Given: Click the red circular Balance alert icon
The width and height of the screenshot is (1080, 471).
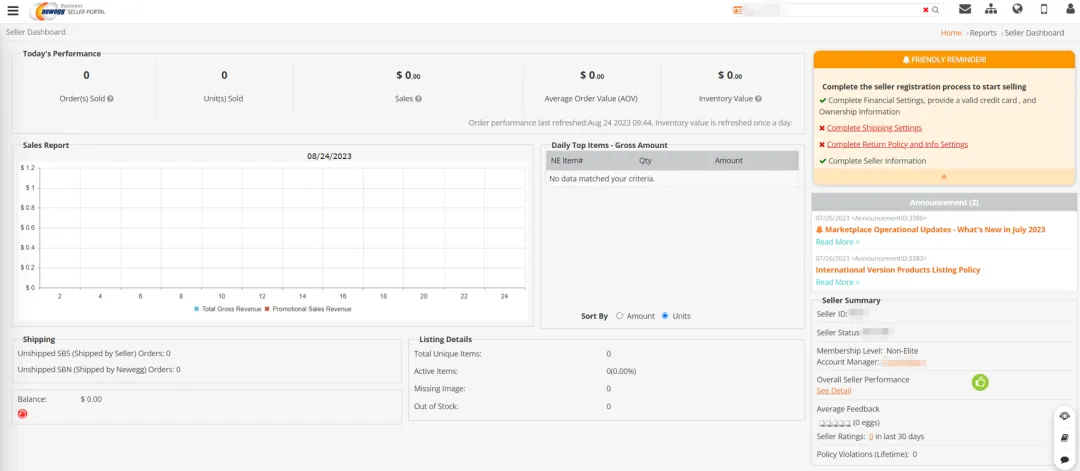Looking at the screenshot, I should pyautogui.click(x=22, y=414).
